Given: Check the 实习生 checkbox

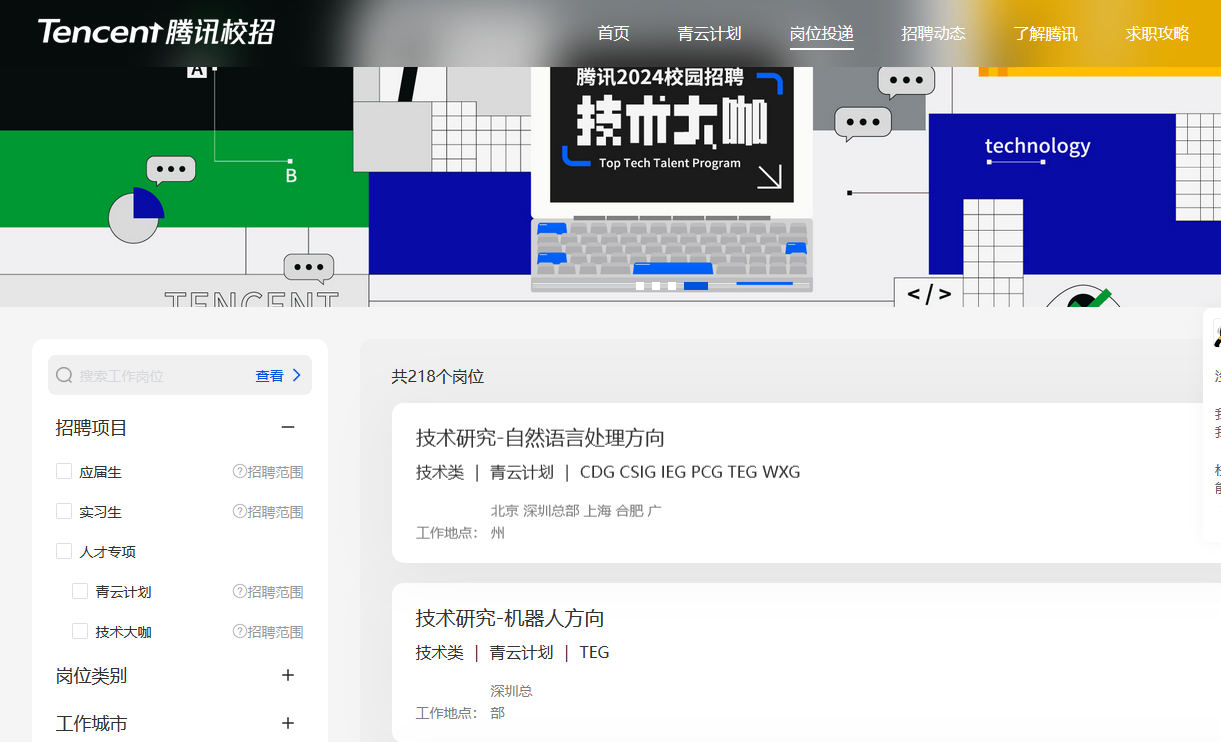Looking at the screenshot, I should pos(64,511).
